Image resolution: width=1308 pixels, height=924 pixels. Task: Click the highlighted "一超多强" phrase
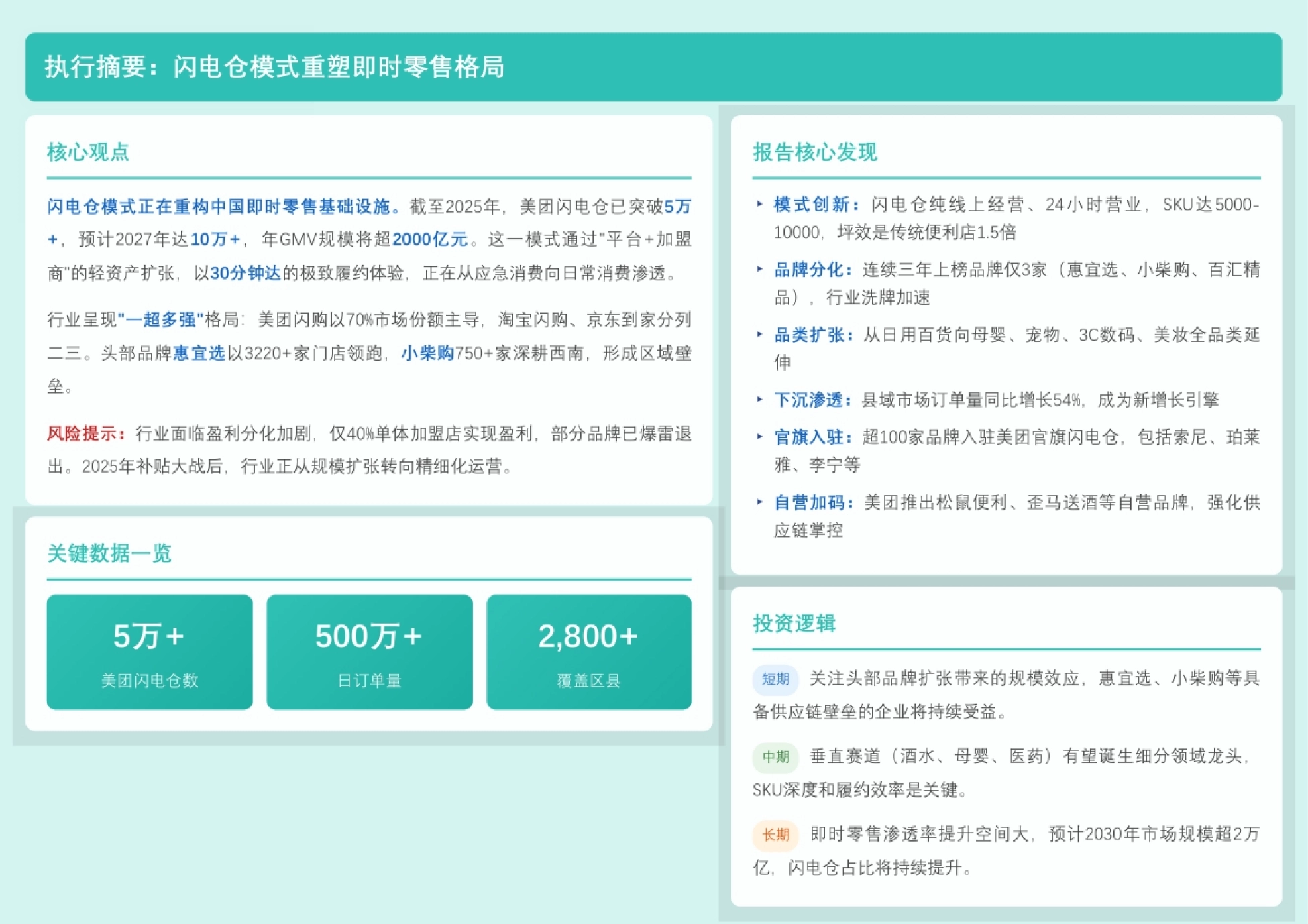pyautogui.click(x=161, y=320)
